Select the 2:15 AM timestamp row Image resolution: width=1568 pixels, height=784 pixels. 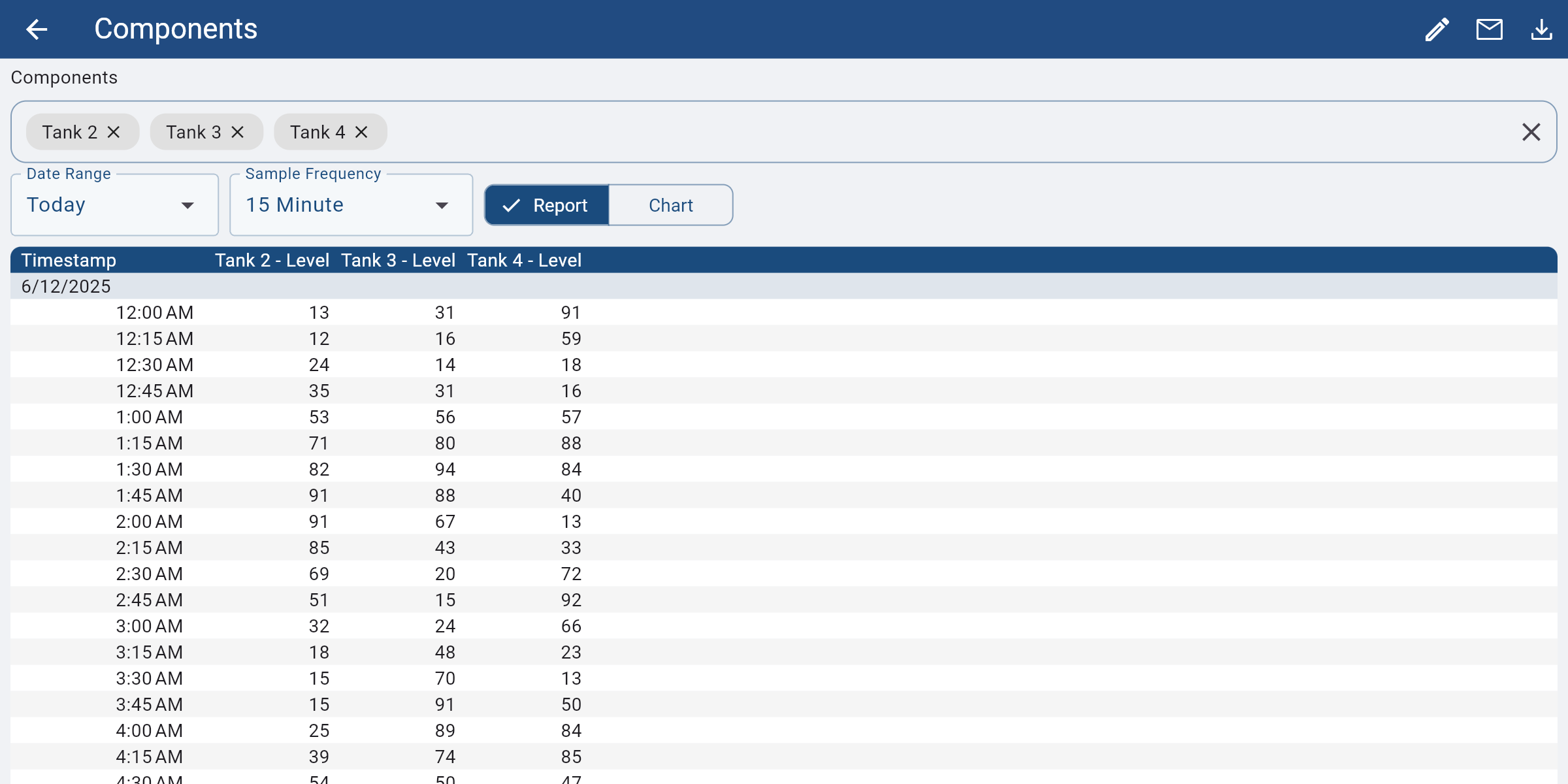pos(784,547)
